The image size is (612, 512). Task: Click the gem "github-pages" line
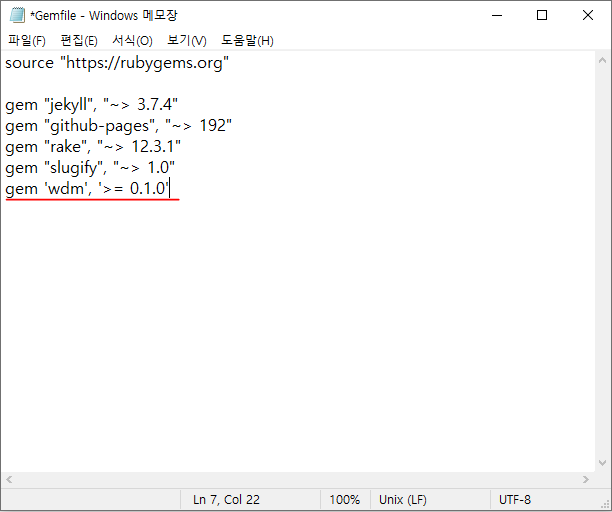point(118,126)
